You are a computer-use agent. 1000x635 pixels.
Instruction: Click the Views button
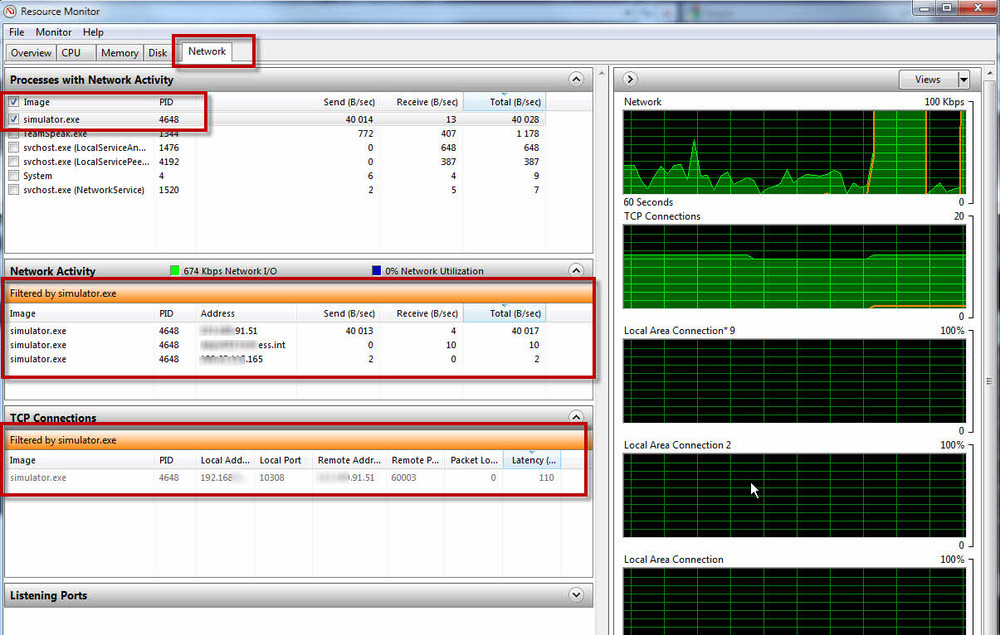pos(928,80)
